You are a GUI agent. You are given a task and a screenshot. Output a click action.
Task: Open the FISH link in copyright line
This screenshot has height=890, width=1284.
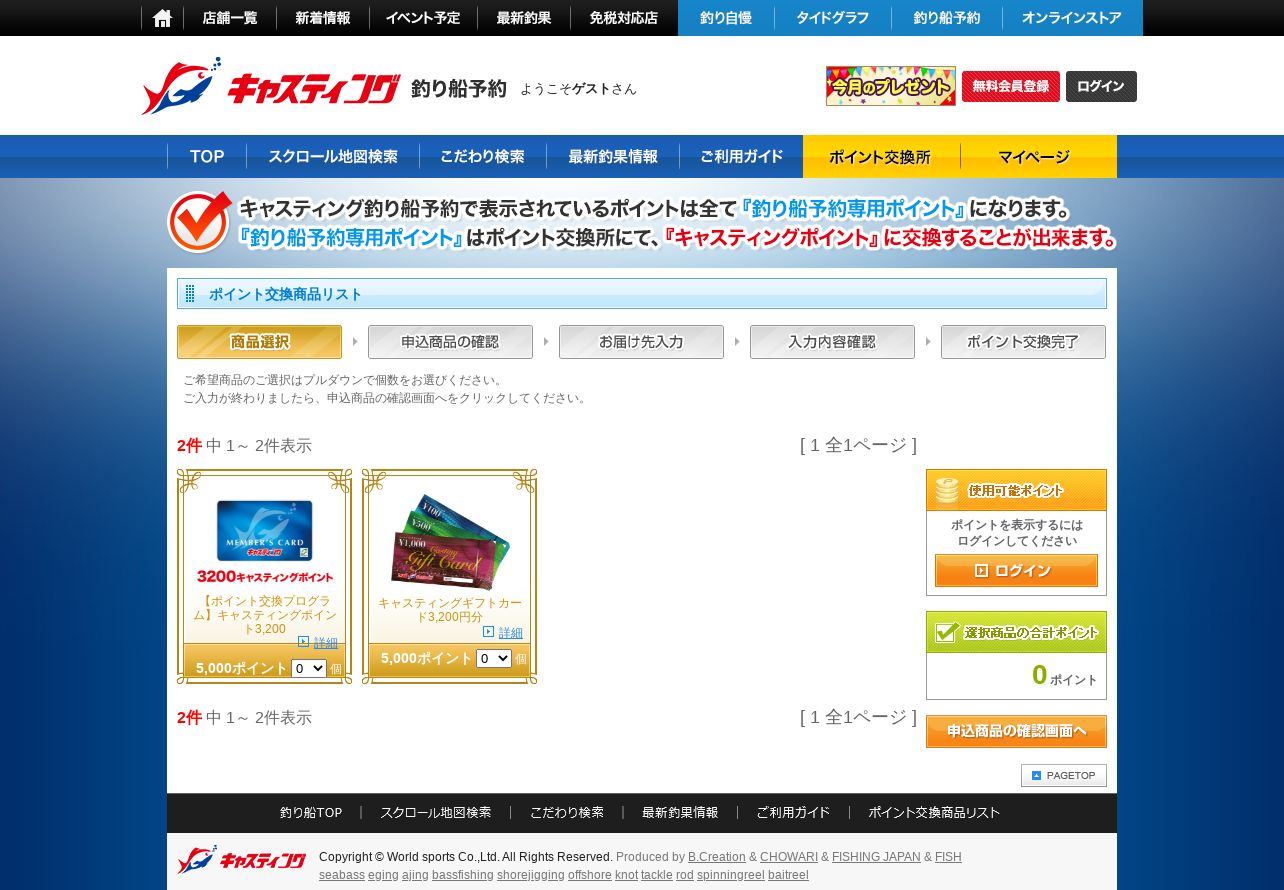tap(948, 857)
